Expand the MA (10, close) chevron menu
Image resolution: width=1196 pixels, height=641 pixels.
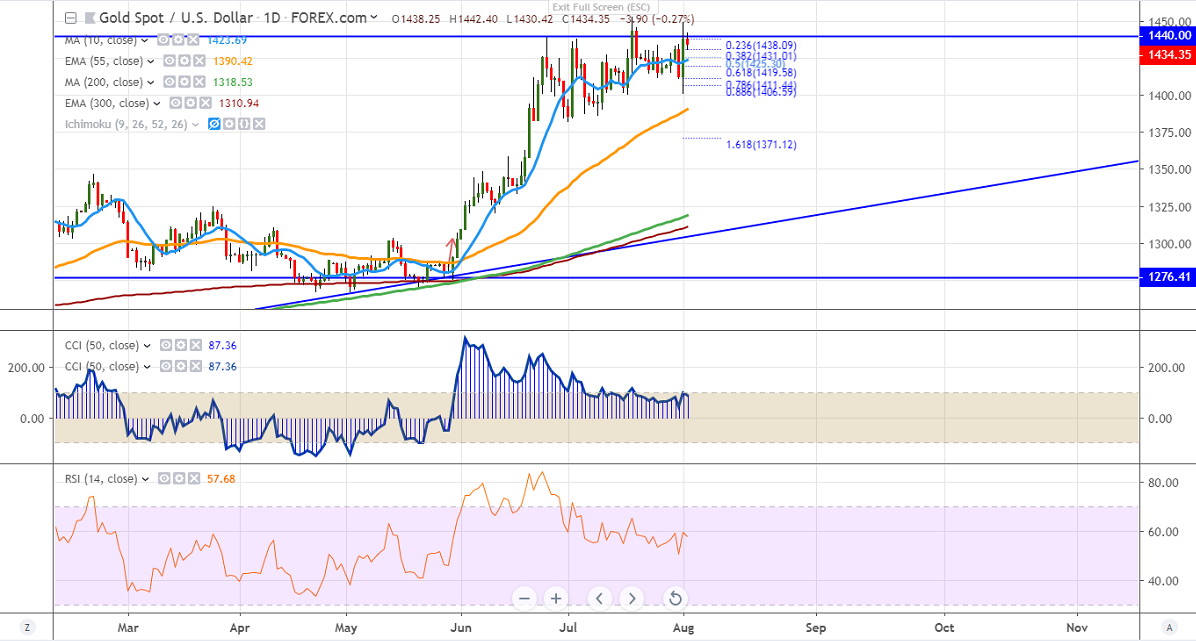[145, 40]
